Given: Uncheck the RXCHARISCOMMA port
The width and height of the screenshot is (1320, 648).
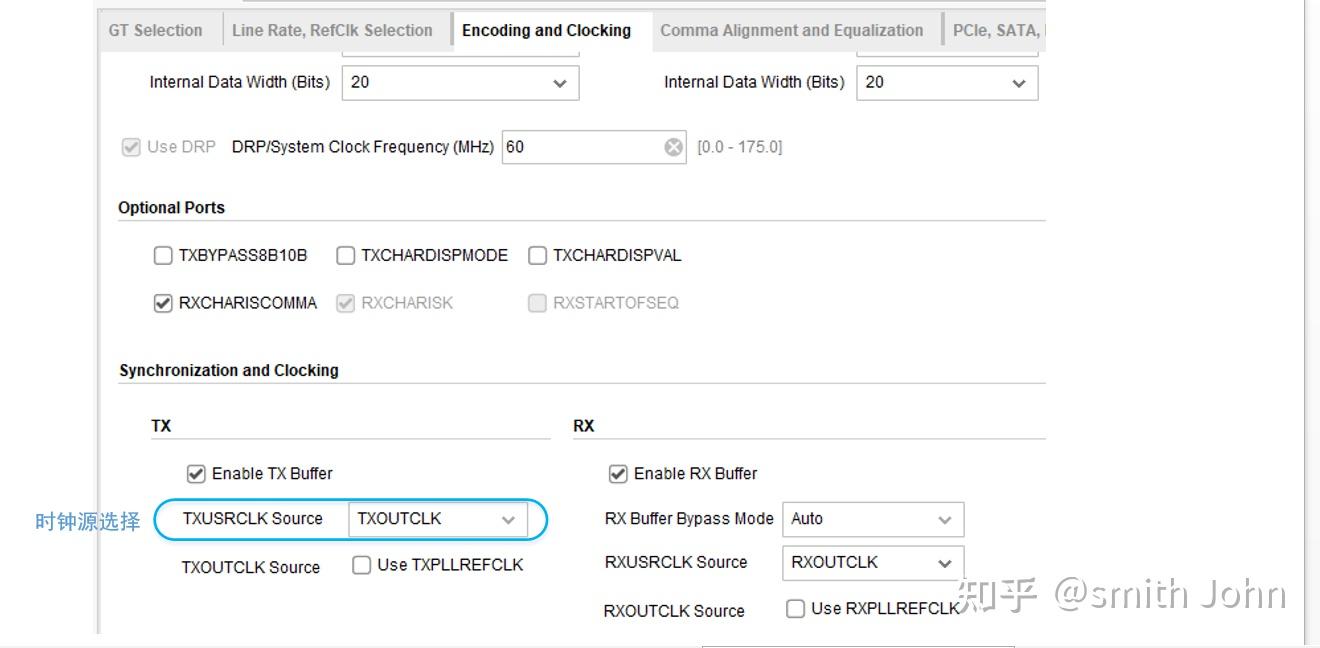Looking at the screenshot, I should (163, 303).
